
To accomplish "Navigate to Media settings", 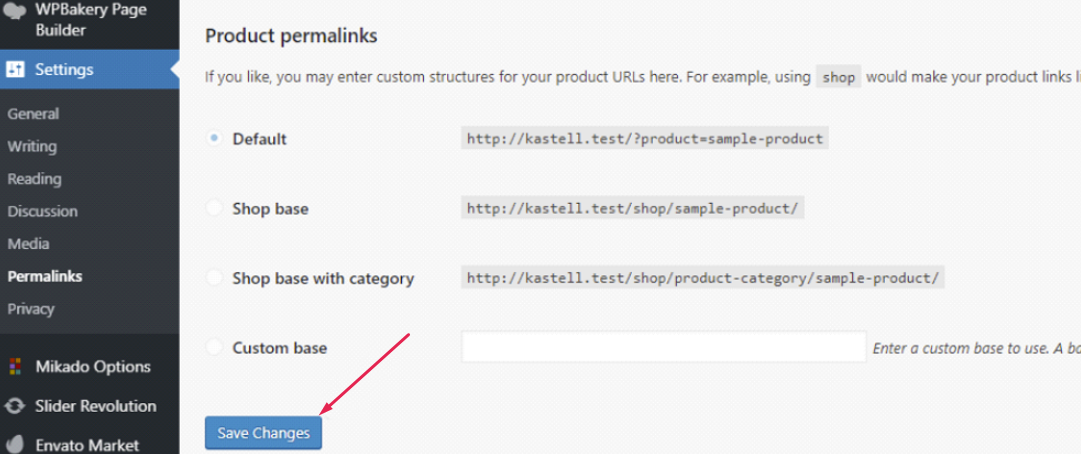I will point(28,244).
